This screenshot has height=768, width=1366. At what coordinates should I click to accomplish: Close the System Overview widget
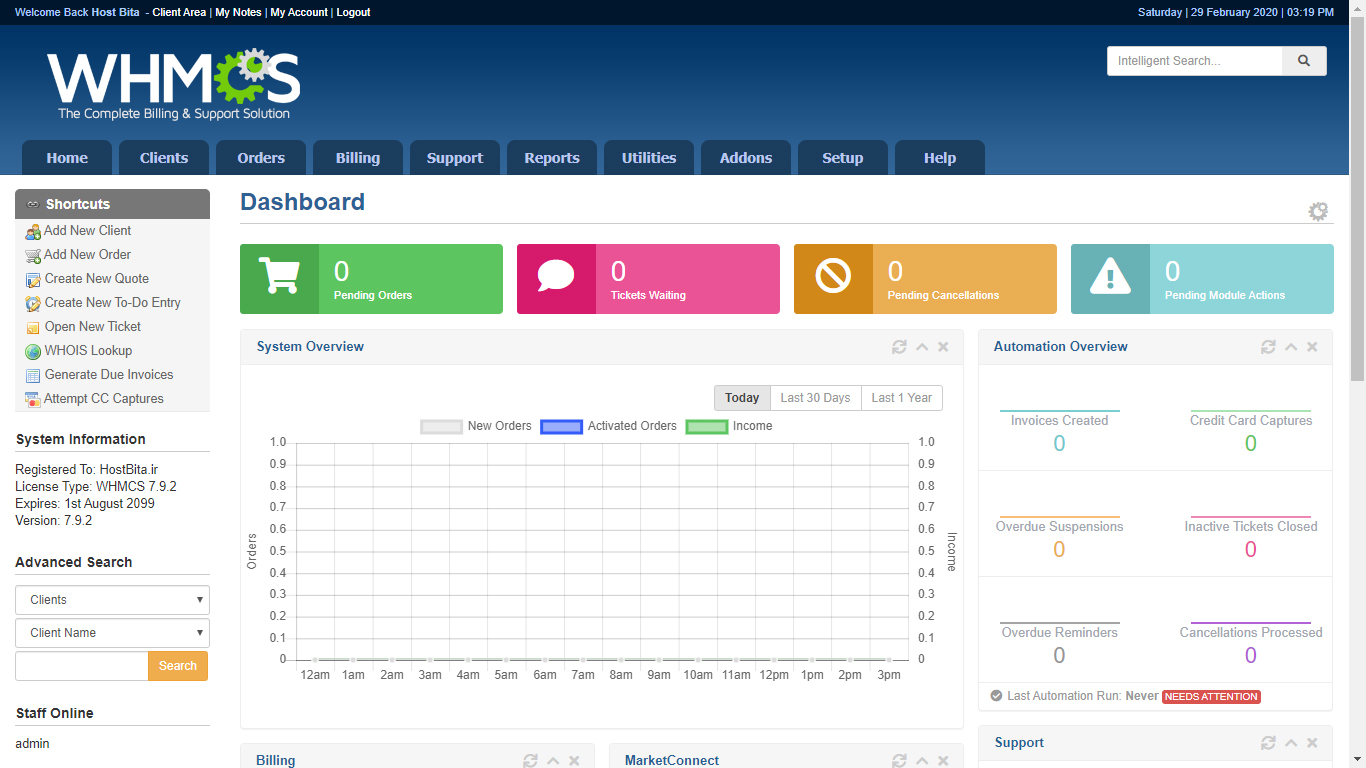(943, 347)
